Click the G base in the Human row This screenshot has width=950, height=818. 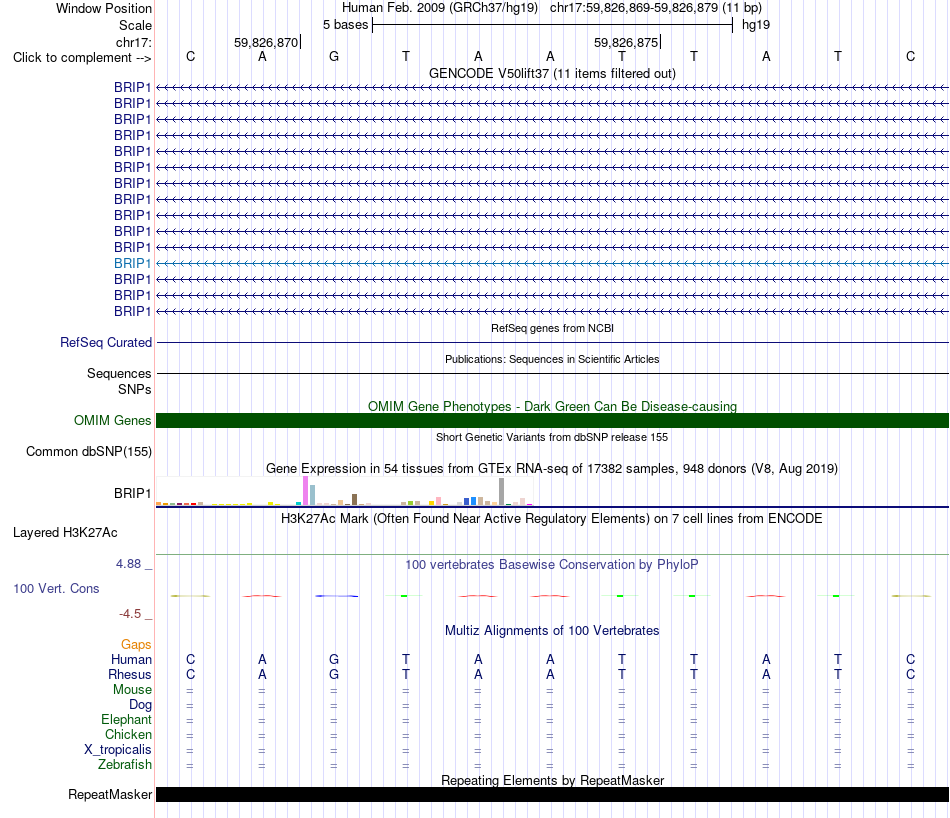coord(334,659)
